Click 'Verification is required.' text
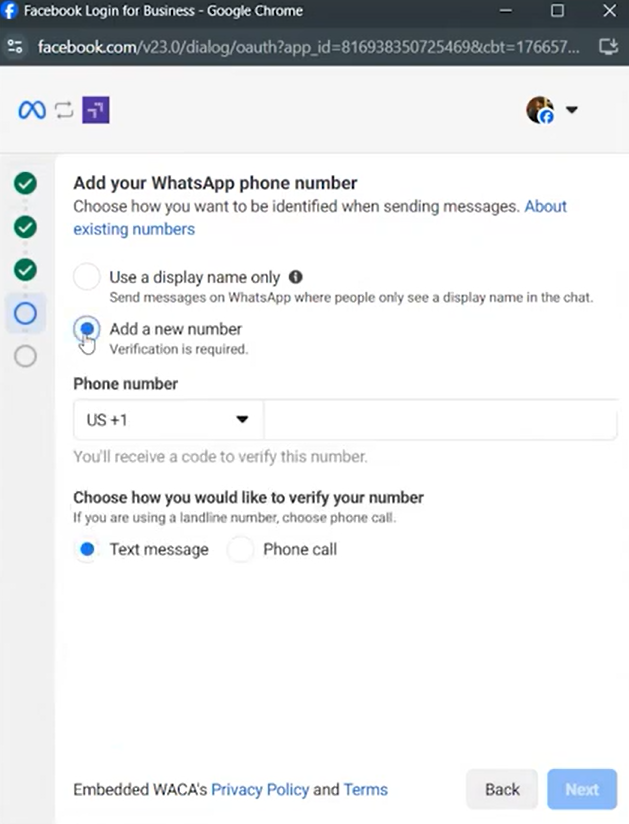The image size is (629, 824). coord(179,349)
